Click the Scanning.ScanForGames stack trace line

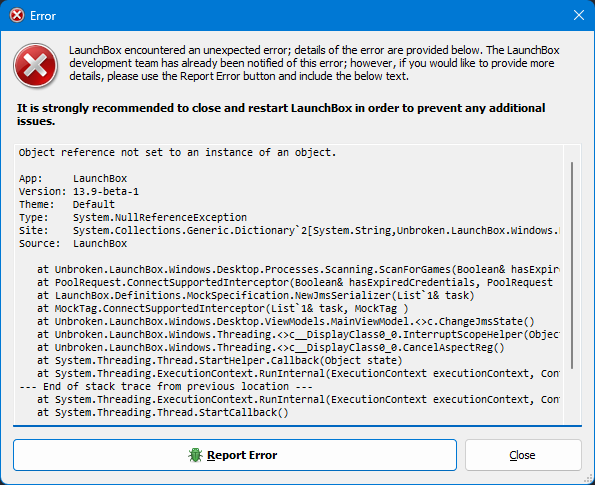[x=298, y=269]
